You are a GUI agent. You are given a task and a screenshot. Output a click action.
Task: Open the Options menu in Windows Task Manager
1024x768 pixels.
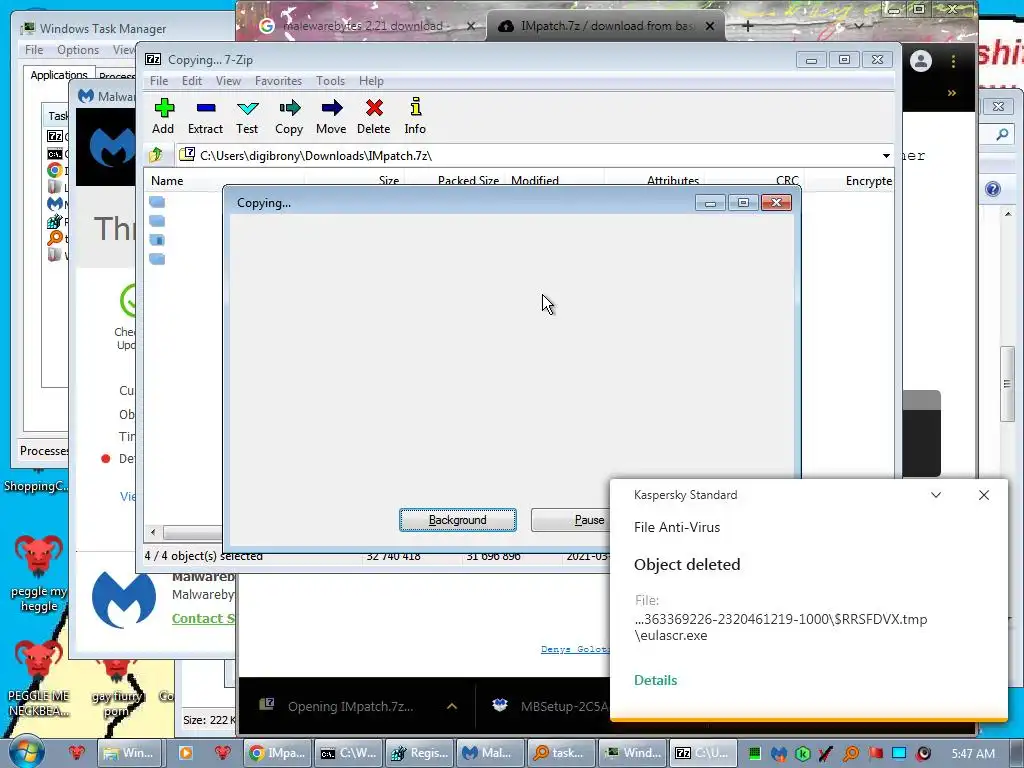point(78,50)
